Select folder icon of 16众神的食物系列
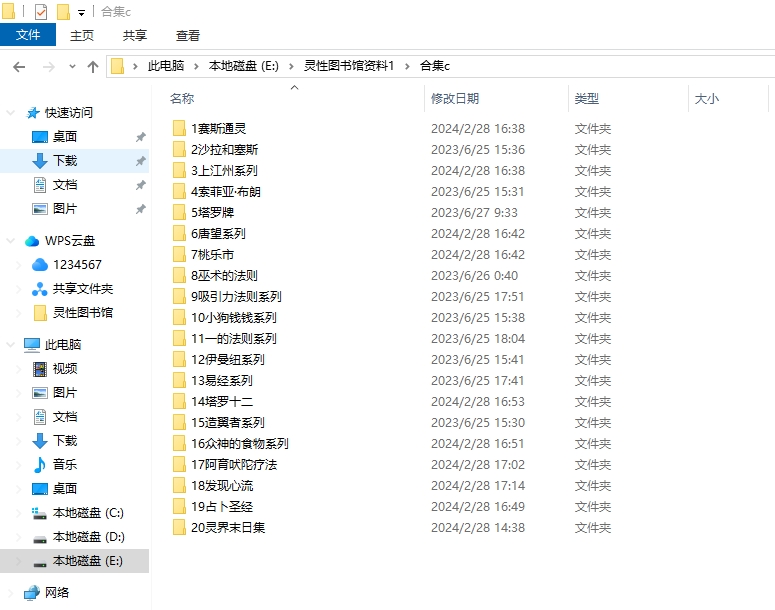The height and width of the screenshot is (610, 775). [x=179, y=443]
